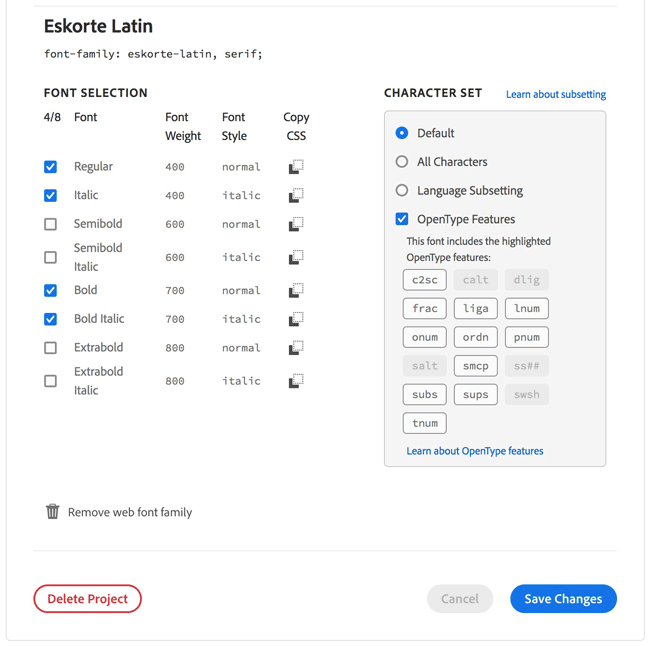Copy CSS for Extrabold Italic font
Viewport: 650px width, 646px height.
[x=296, y=381]
